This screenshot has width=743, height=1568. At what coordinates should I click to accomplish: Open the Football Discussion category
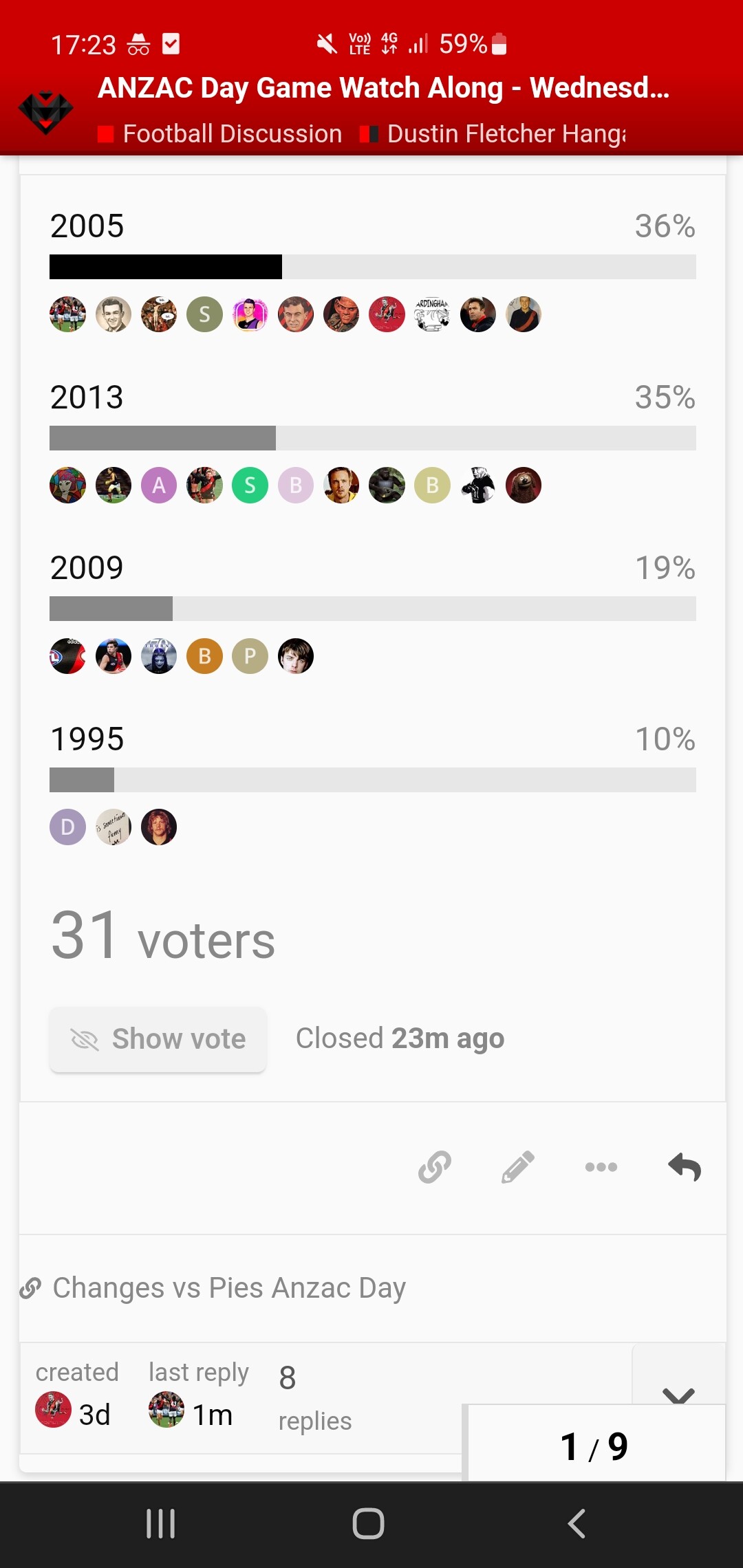tap(220, 133)
